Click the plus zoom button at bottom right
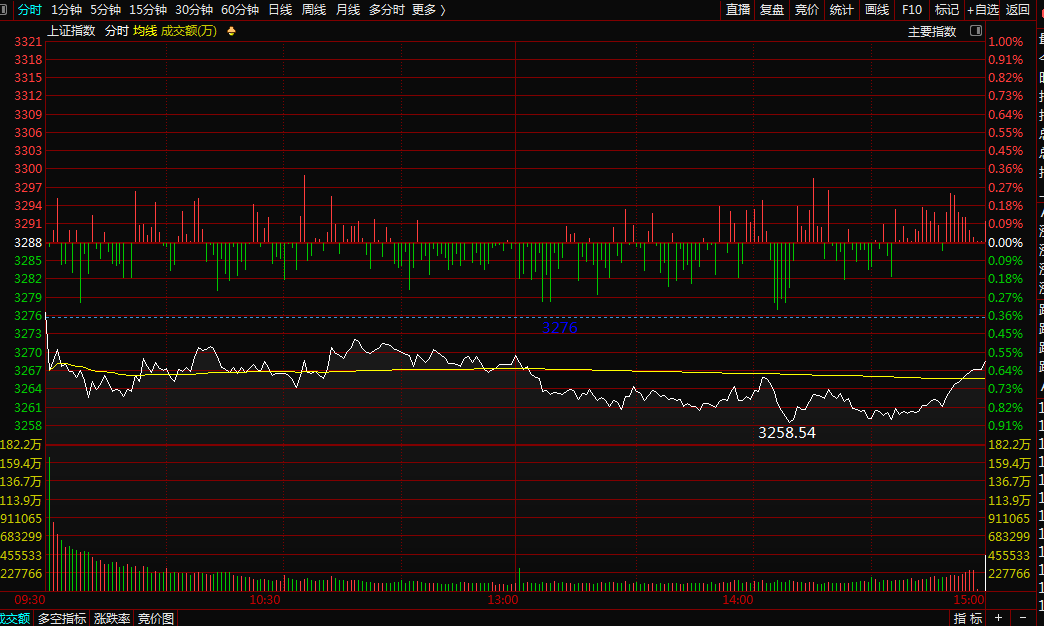Screen dimensions: 1044x626 [x=997, y=618]
